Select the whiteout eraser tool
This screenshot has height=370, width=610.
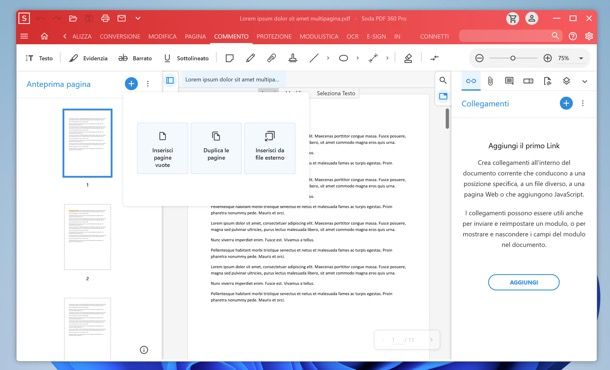408,58
